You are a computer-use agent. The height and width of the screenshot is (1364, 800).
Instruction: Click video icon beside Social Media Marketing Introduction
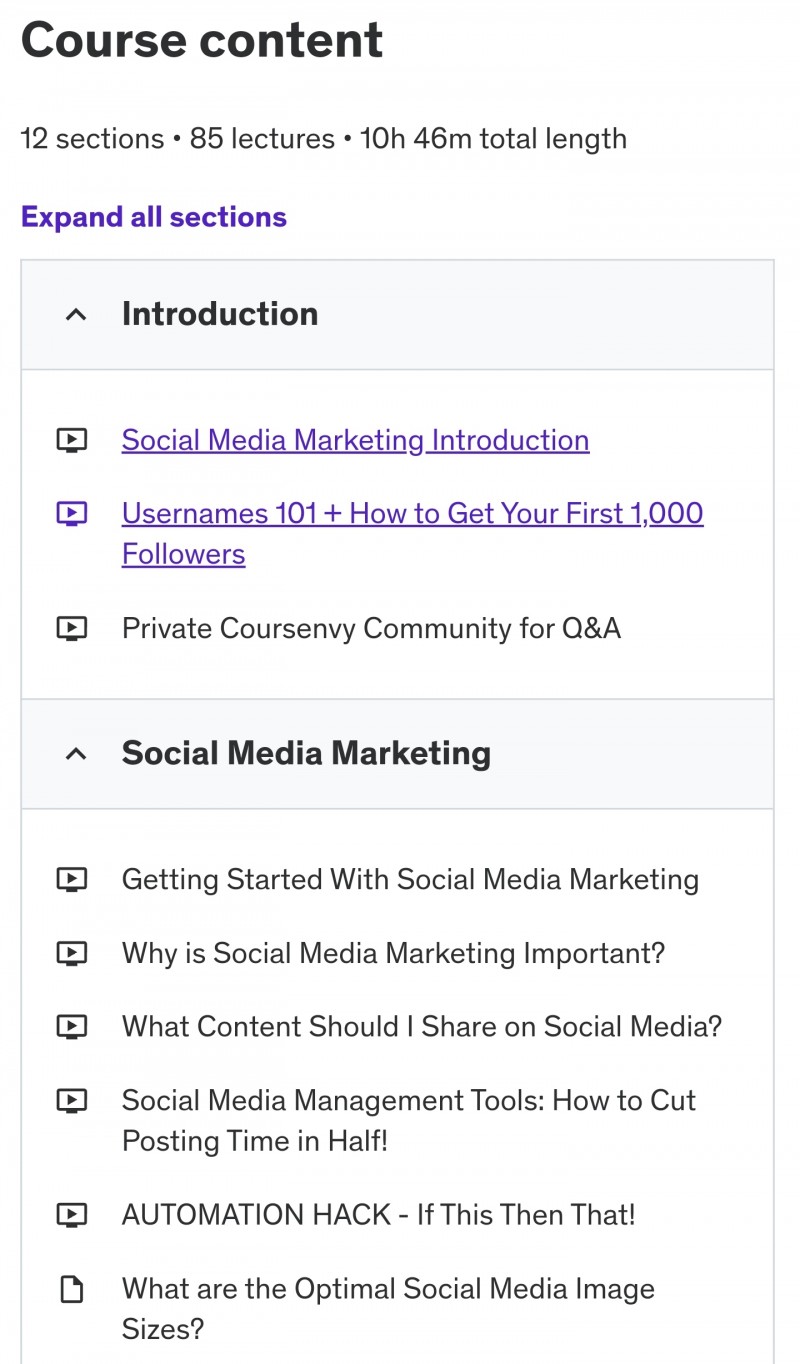(x=72, y=440)
